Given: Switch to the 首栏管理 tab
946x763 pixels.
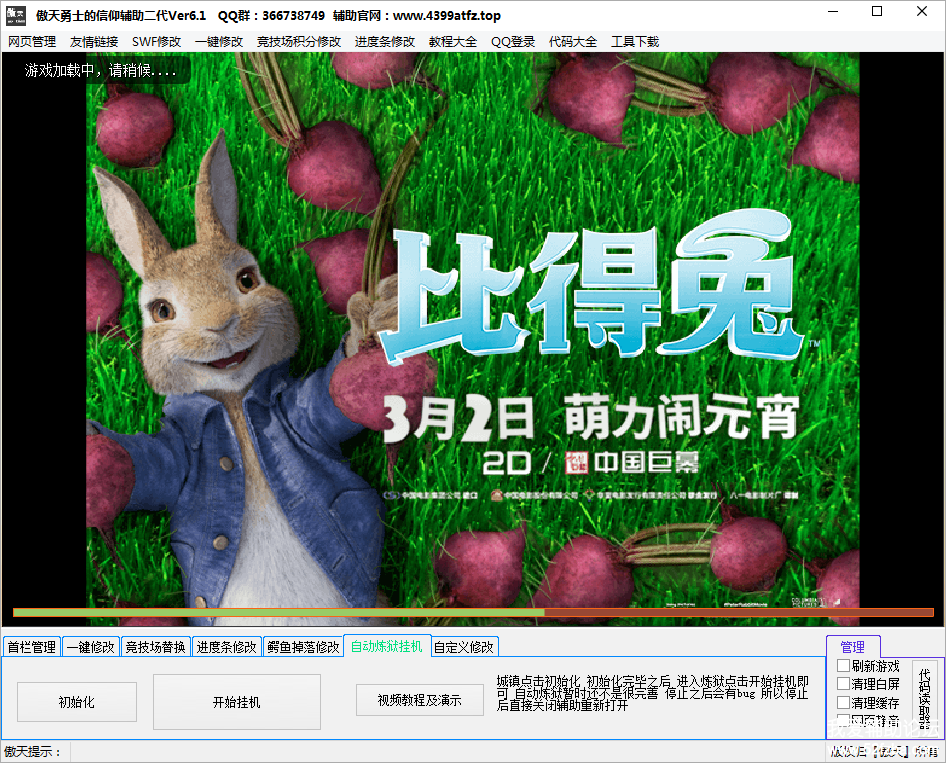Looking at the screenshot, I should 32,647.
